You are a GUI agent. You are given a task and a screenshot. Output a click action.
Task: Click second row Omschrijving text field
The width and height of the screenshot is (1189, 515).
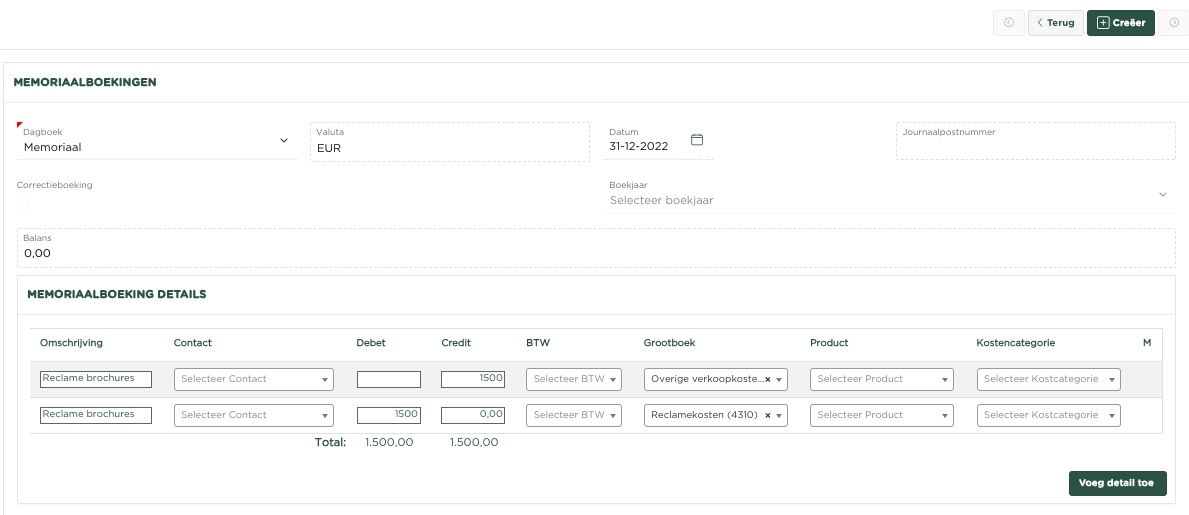96,415
